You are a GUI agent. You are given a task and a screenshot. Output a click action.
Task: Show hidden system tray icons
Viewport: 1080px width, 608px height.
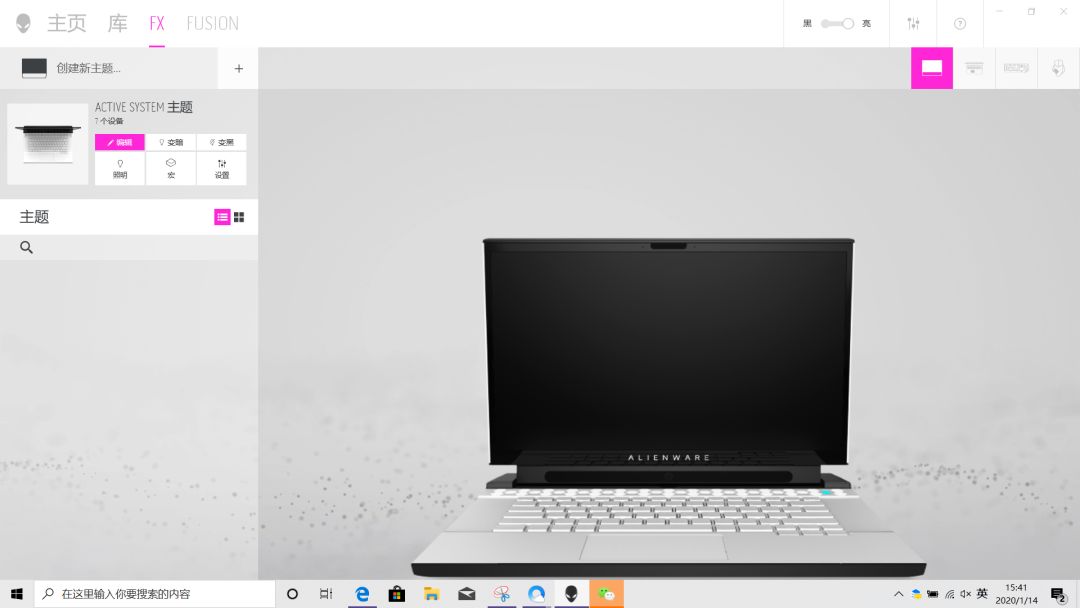(x=898, y=594)
